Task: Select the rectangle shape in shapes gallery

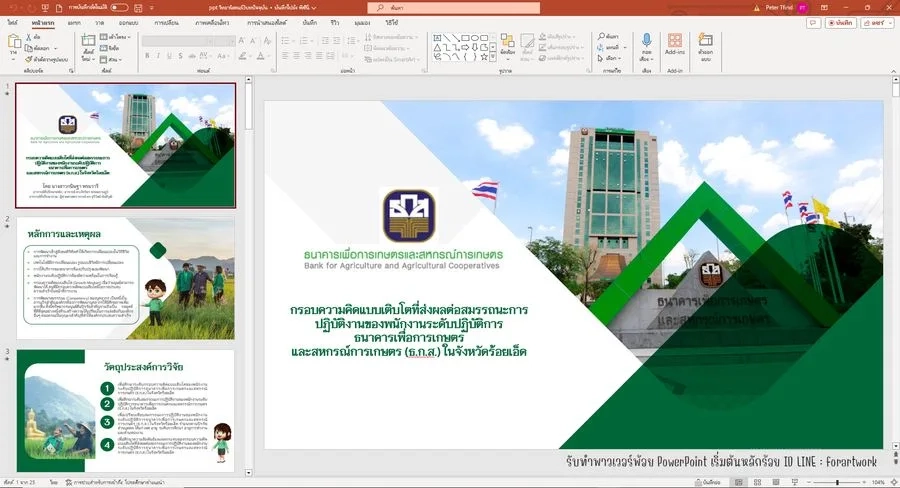Action: point(465,38)
